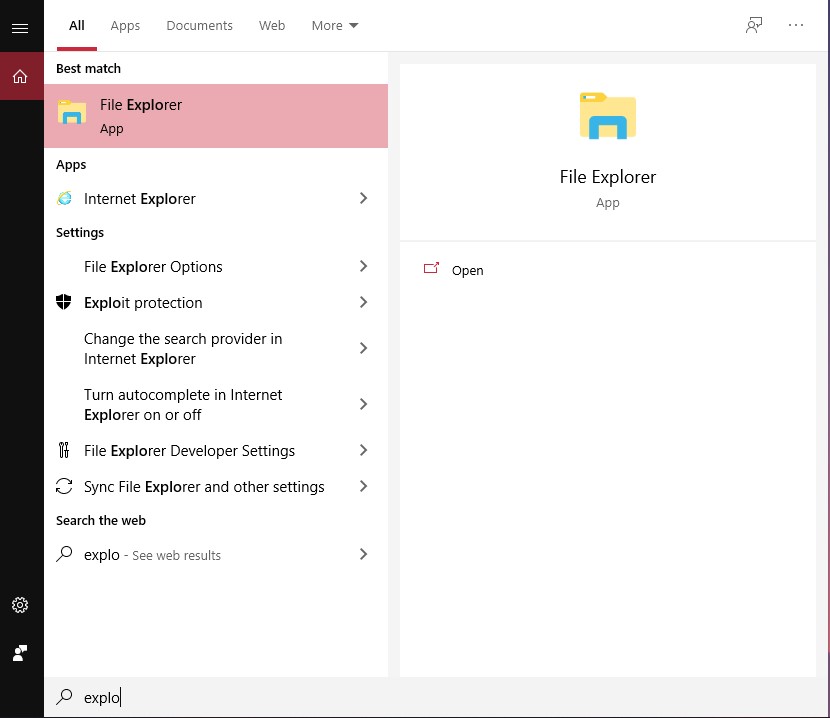Screen dimensions: 830x718
Task: Select Change the search provider in Internet Explorer
Action: tap(216, 348)
